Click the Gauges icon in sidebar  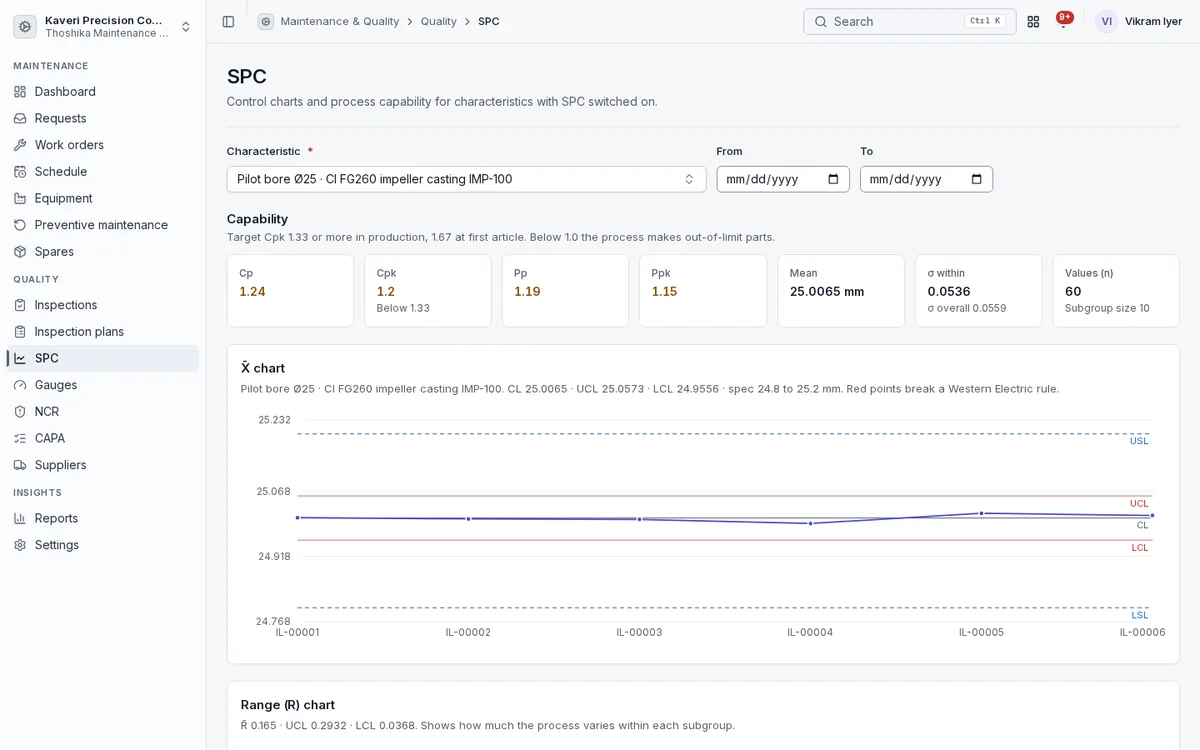[x=20, y=385]
